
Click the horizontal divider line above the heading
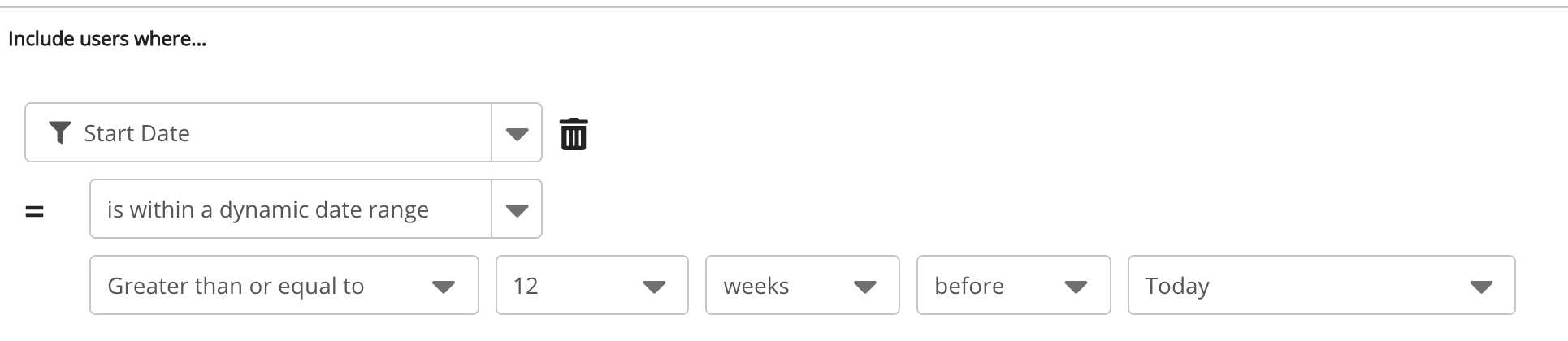pos(784,7)
